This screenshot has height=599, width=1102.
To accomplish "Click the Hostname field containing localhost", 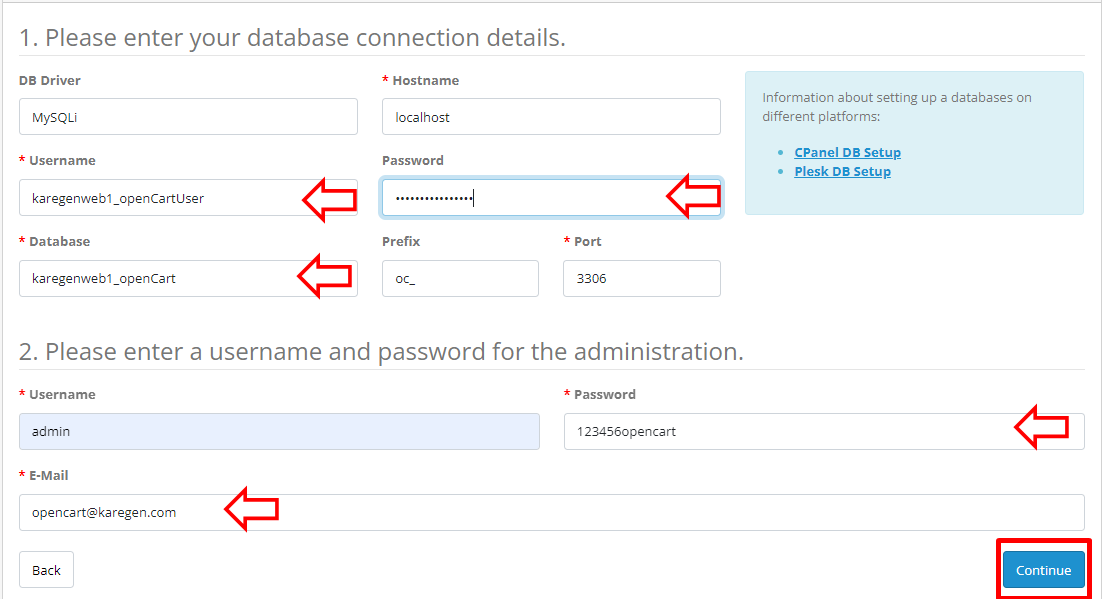I will tap(551, 117).
